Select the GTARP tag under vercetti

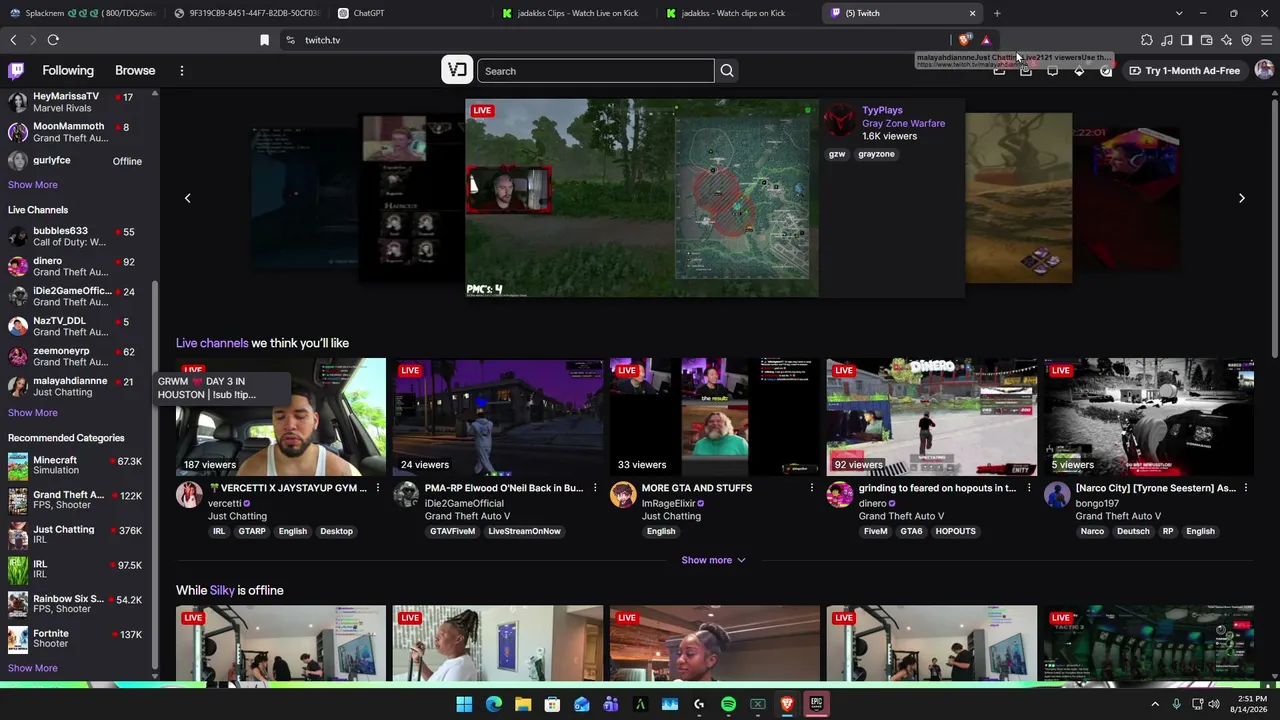(252, 531)
